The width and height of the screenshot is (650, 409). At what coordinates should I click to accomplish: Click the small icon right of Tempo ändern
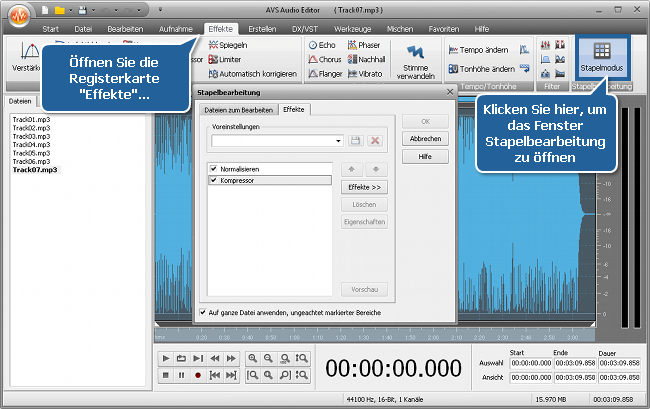tap(524, 50)
